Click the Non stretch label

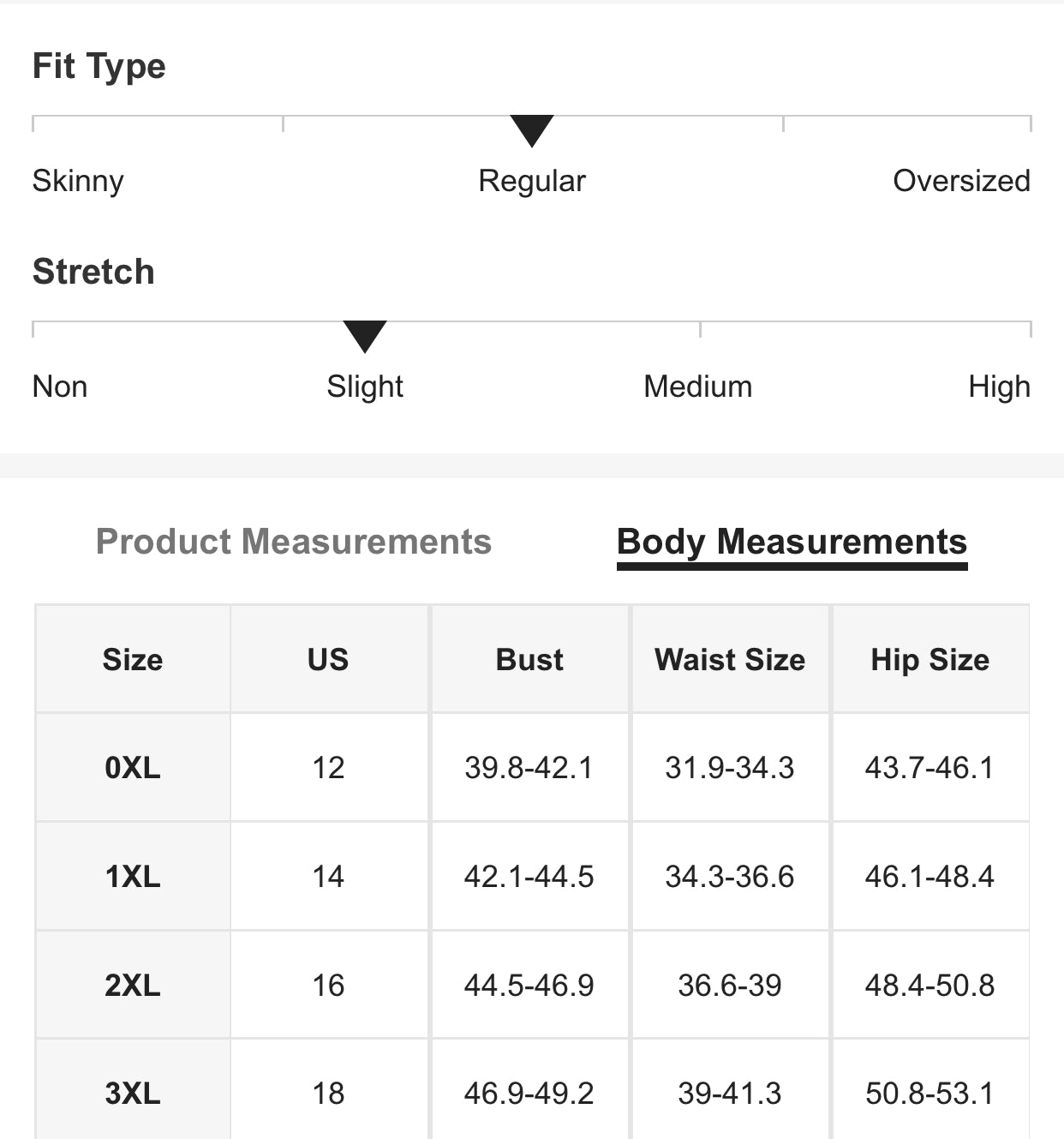coord(60,387)
